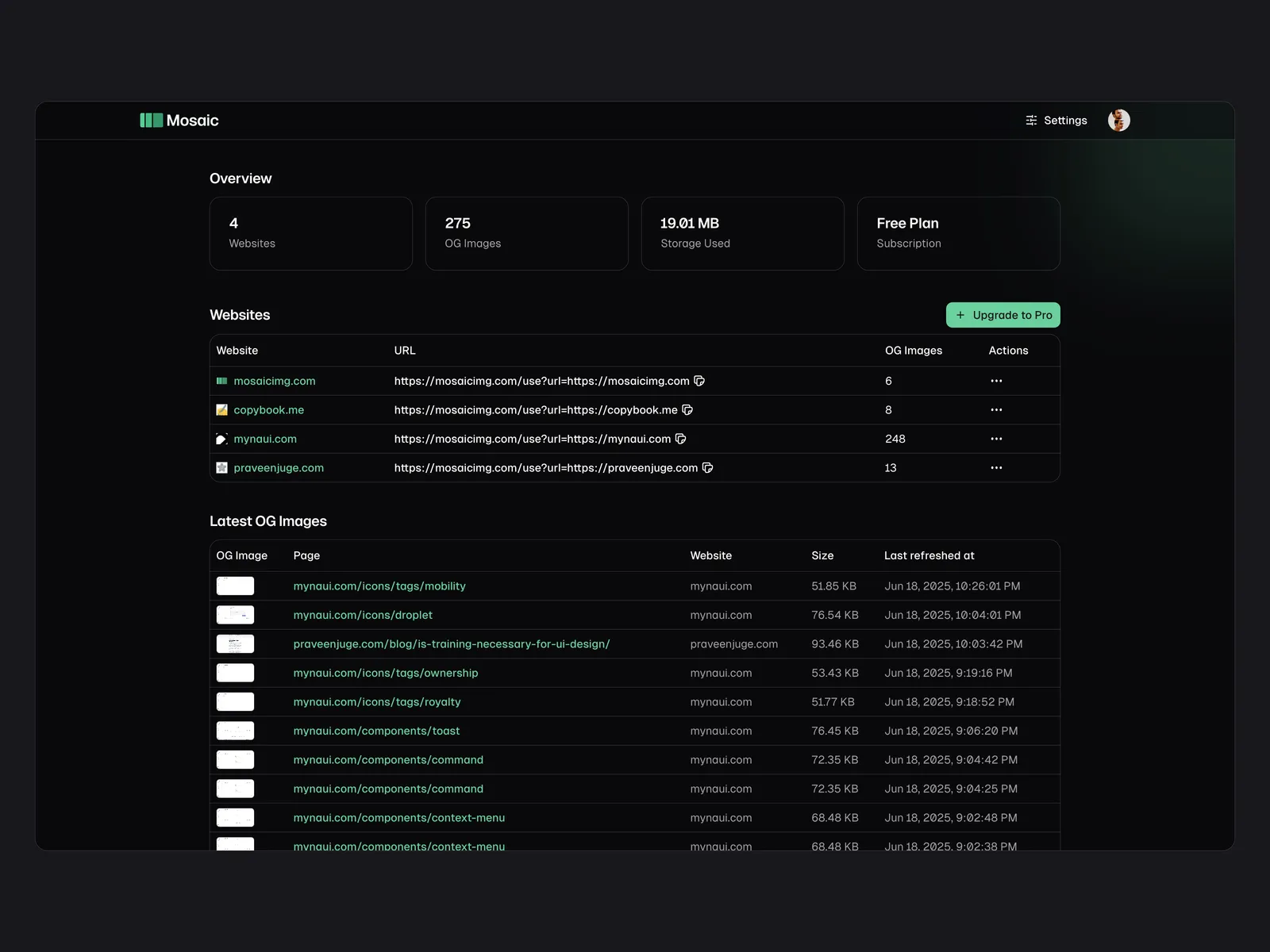Copy the mosaicimg.com URL
The height and width of the screenshot is (952, 1270).
tap(699, 381)
